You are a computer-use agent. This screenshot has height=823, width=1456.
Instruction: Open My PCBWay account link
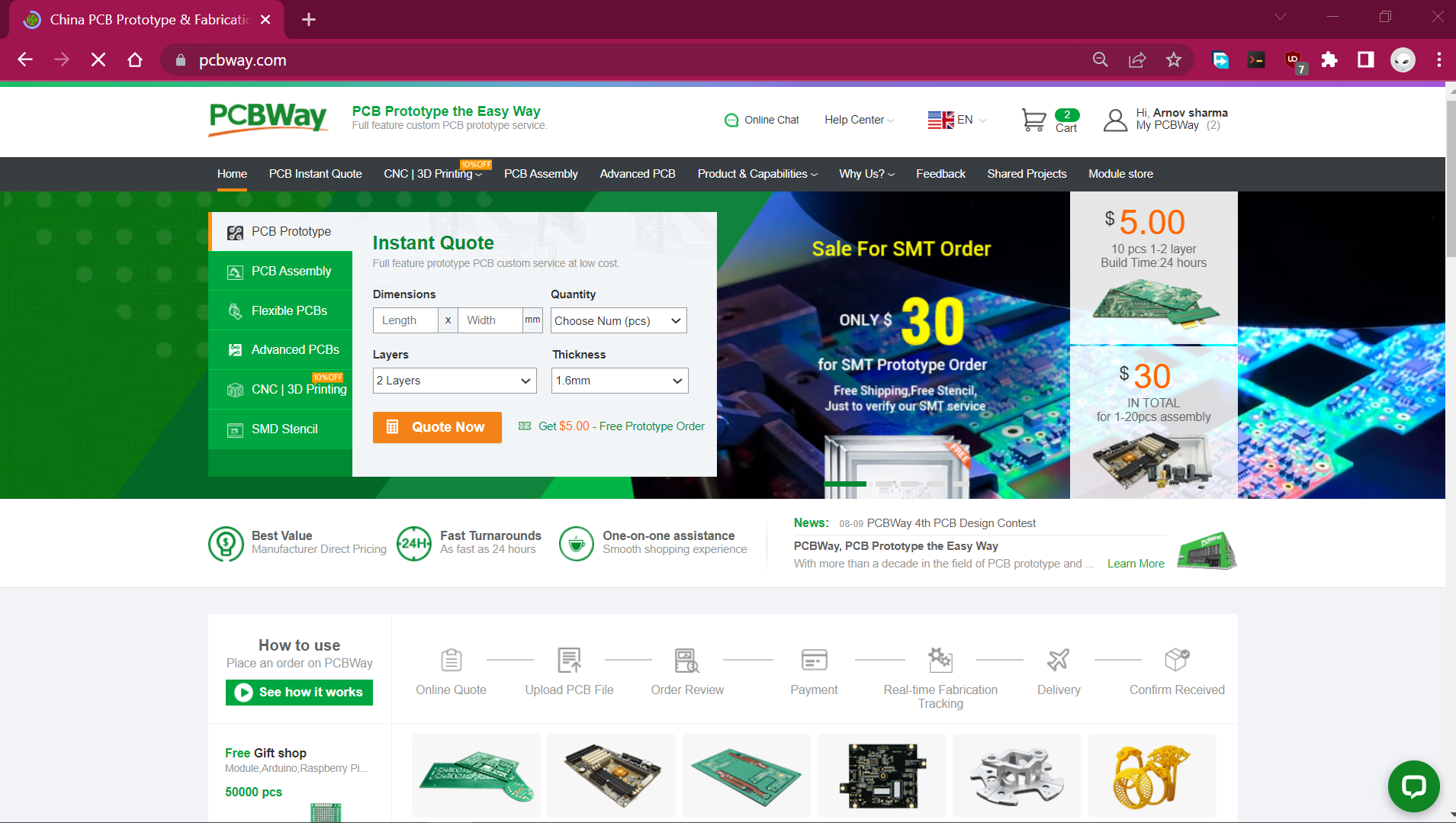1167,126
